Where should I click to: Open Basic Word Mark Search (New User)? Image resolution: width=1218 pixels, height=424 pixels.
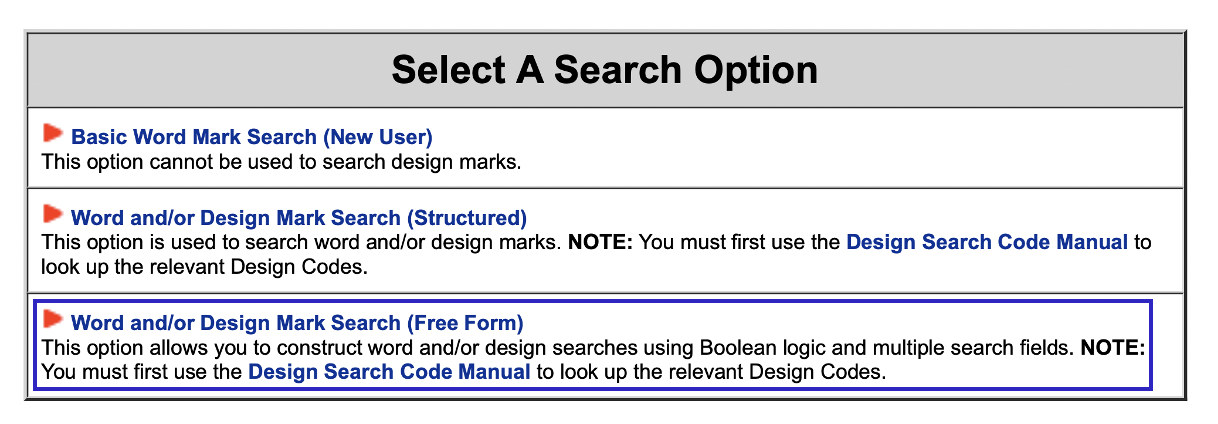pos(251,136)
